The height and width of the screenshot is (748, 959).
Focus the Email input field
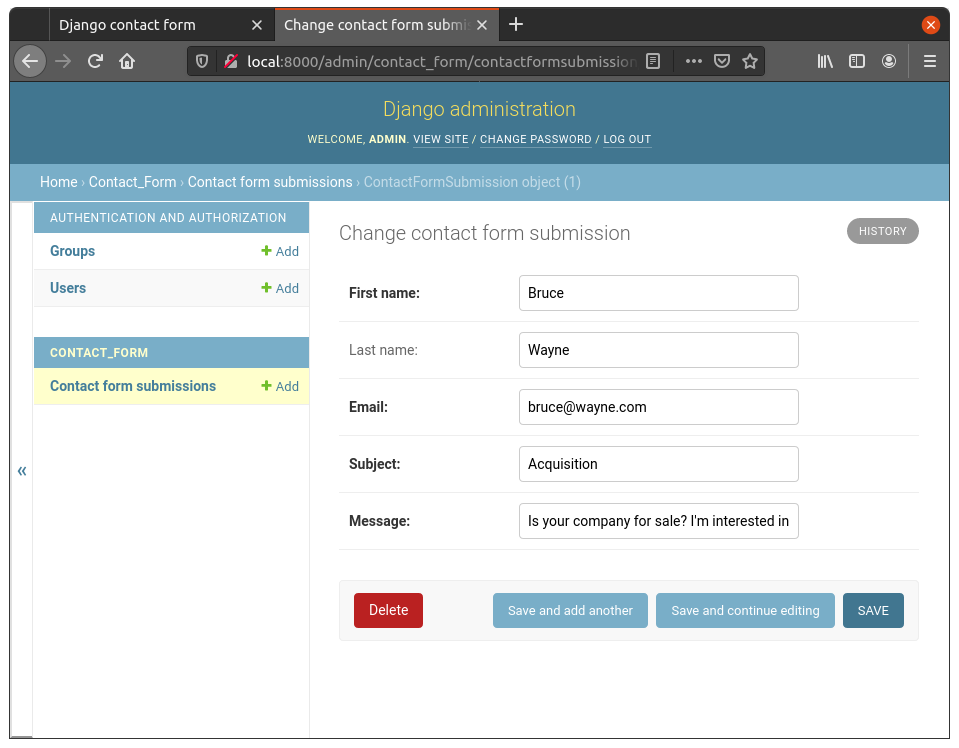point(658,407)
